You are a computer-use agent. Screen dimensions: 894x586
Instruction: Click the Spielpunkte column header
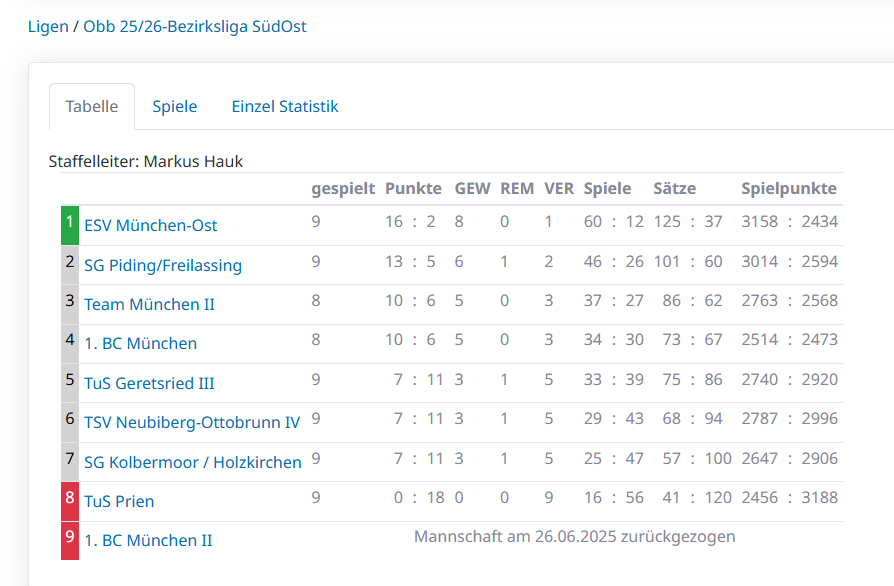(x=789, y=189)
